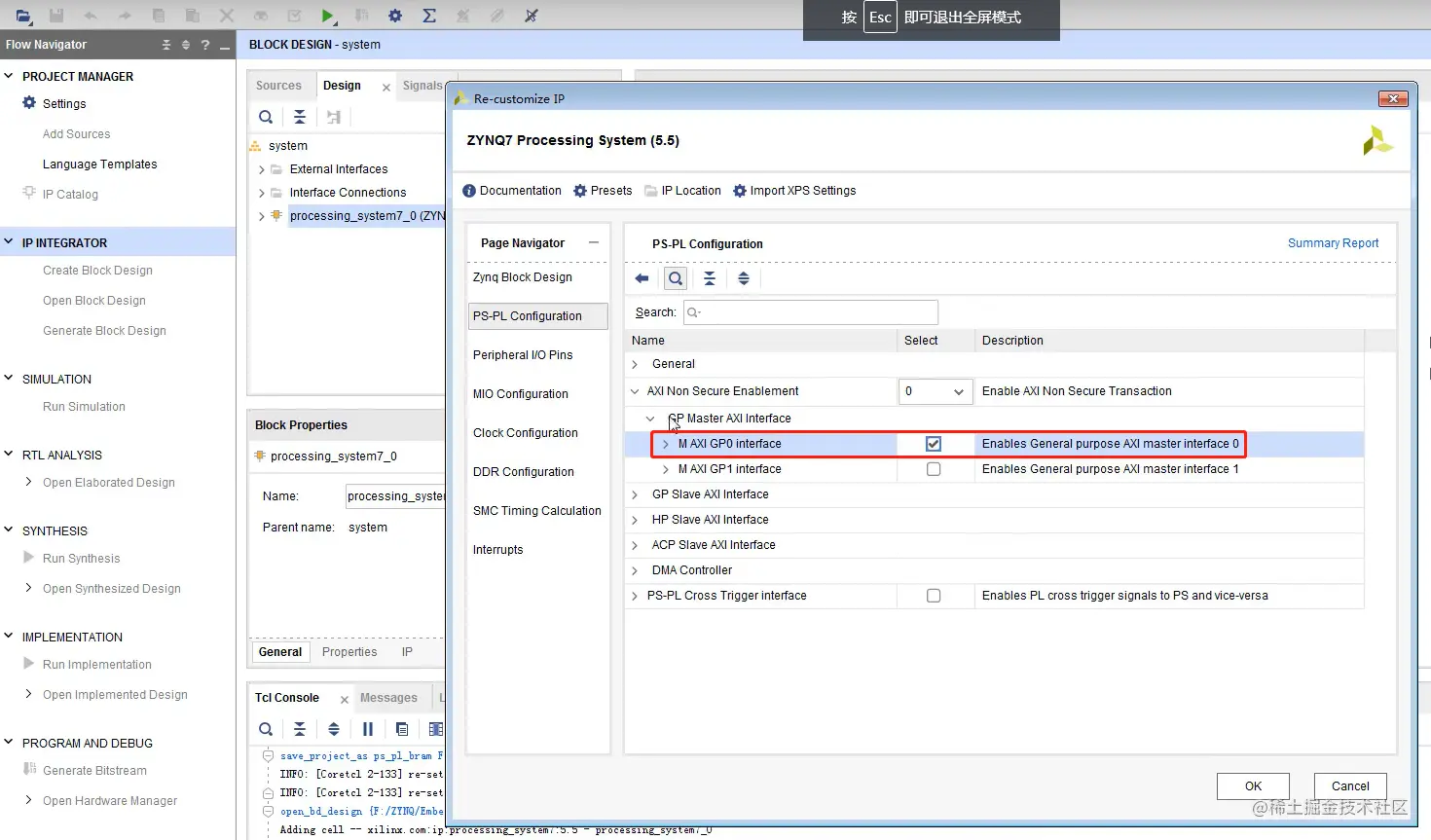The image size is (1431, 840).
Task: Open the Documentation button
Action: coord(512,191)
